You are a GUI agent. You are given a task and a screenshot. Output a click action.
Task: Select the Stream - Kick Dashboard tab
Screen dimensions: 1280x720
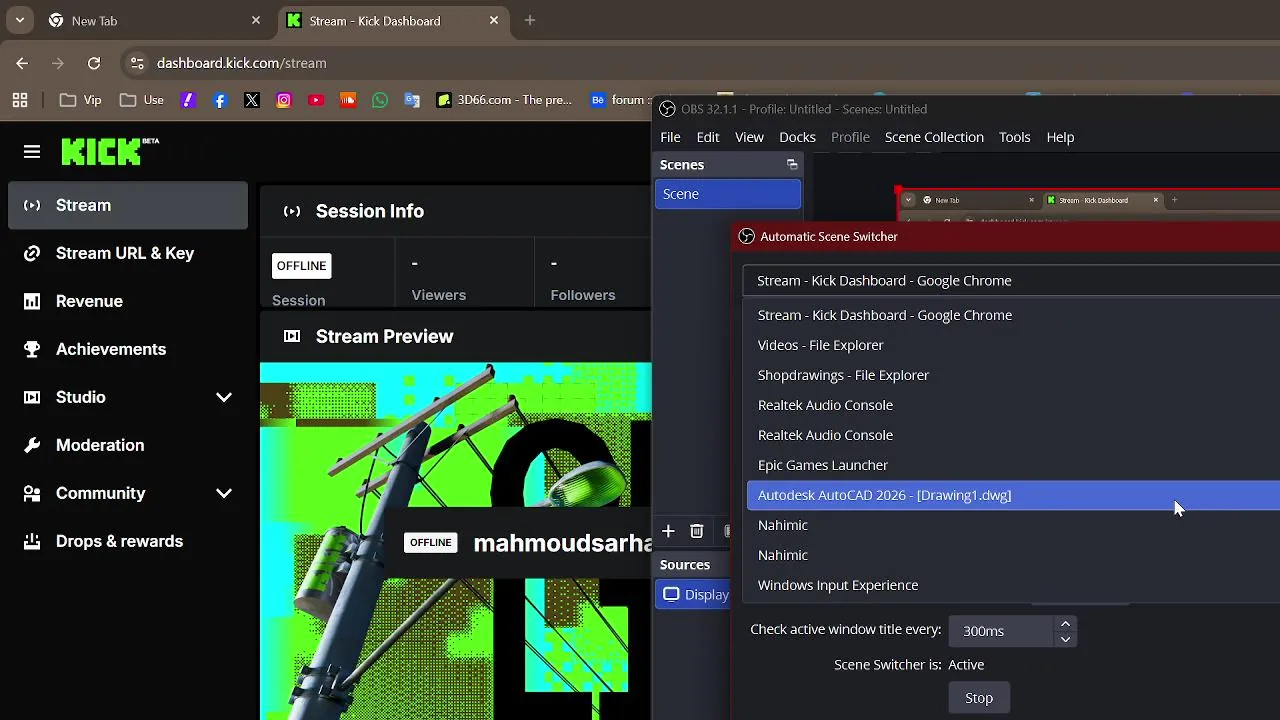392,20
